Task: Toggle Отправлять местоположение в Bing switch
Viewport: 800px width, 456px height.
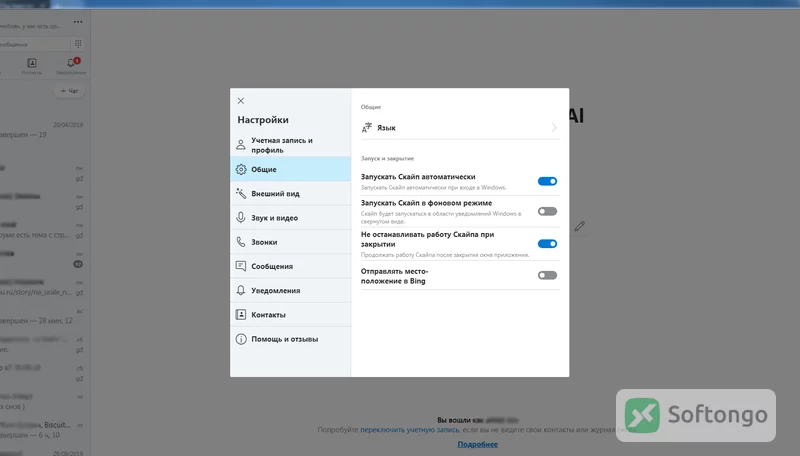Action: point(547,275)
